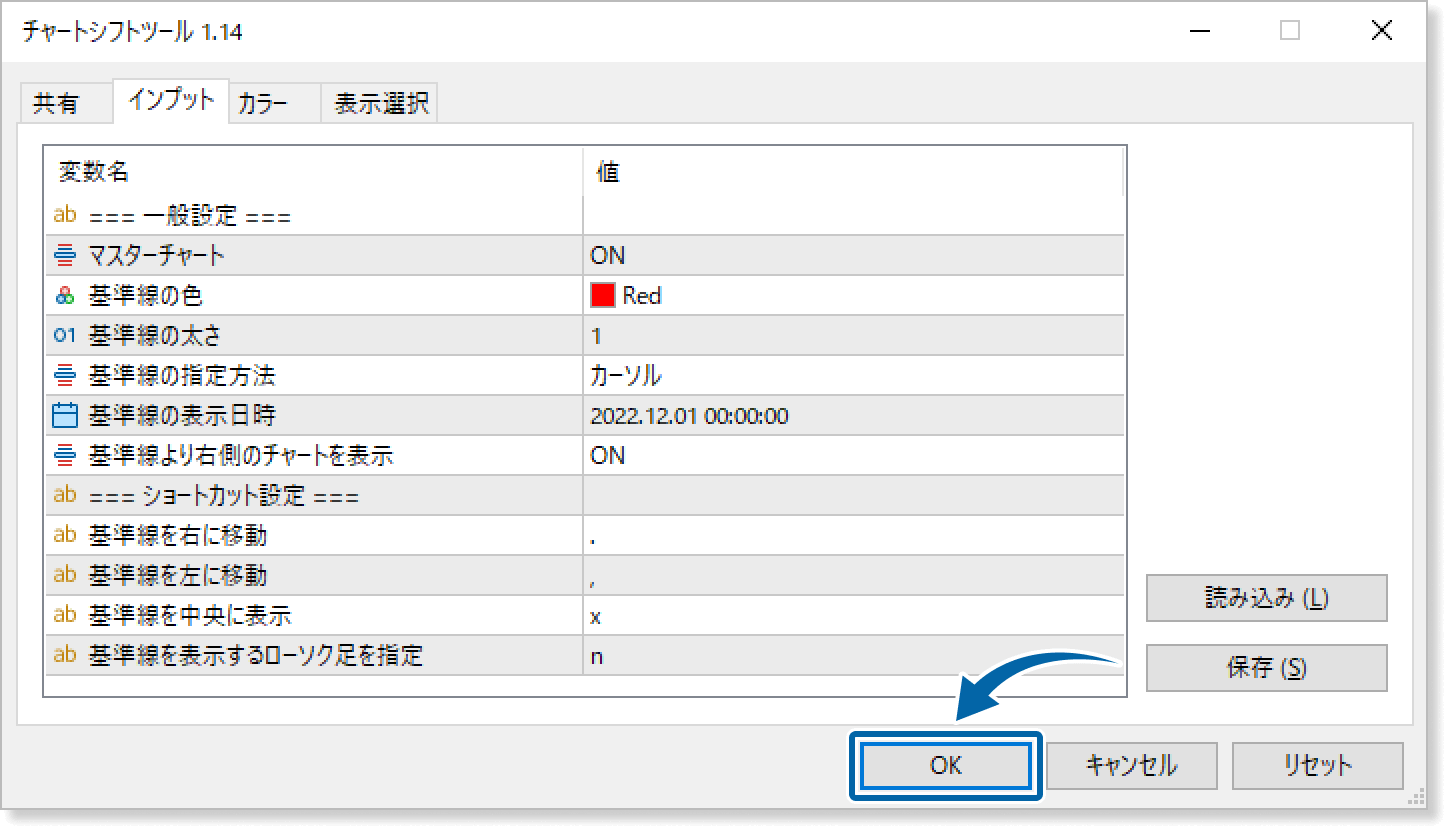Select the 基準線の太さ variable name

(x=155, y=335)
